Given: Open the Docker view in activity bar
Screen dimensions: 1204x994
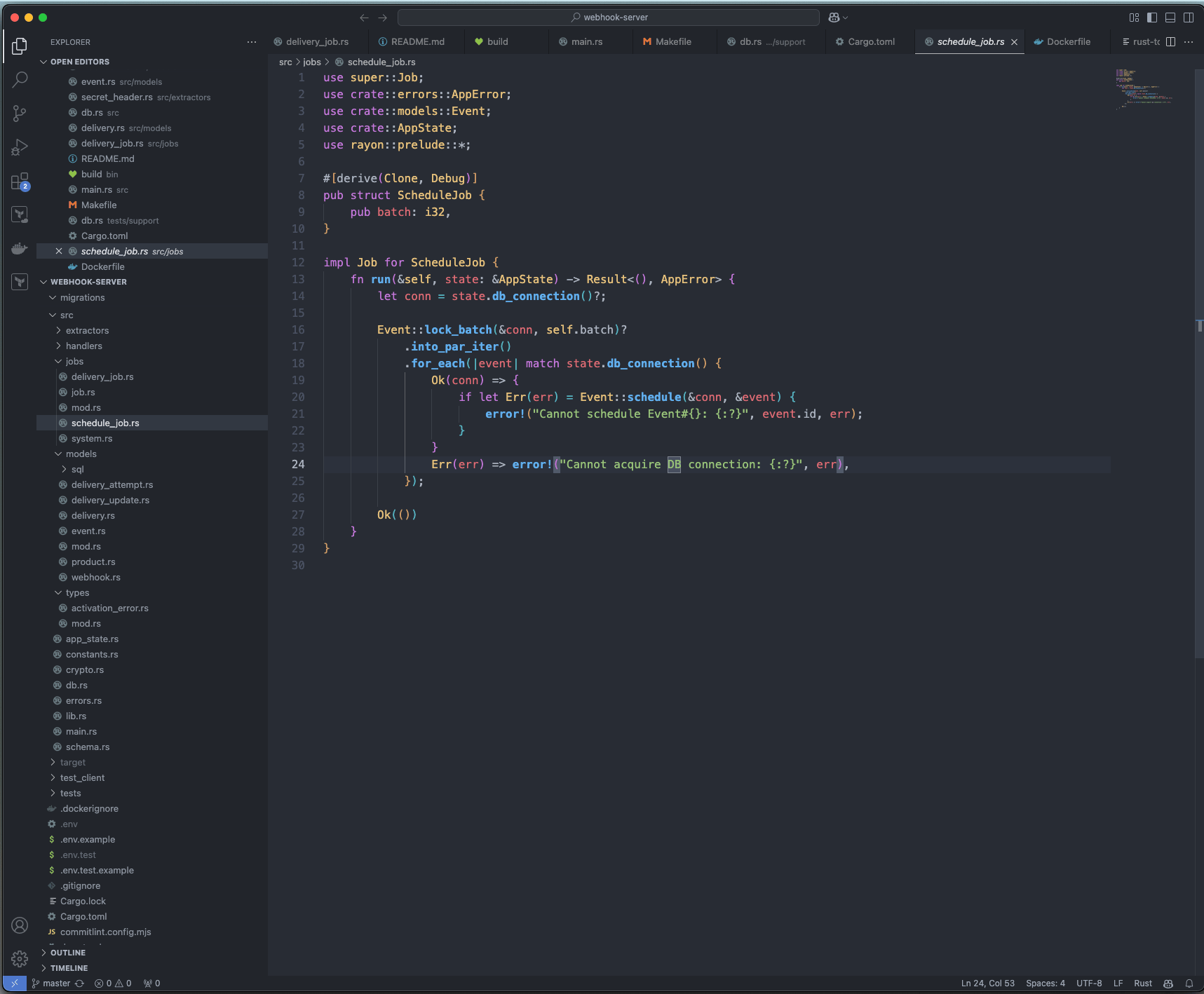Looking at the screenshot, I should (x=20, y=248).
